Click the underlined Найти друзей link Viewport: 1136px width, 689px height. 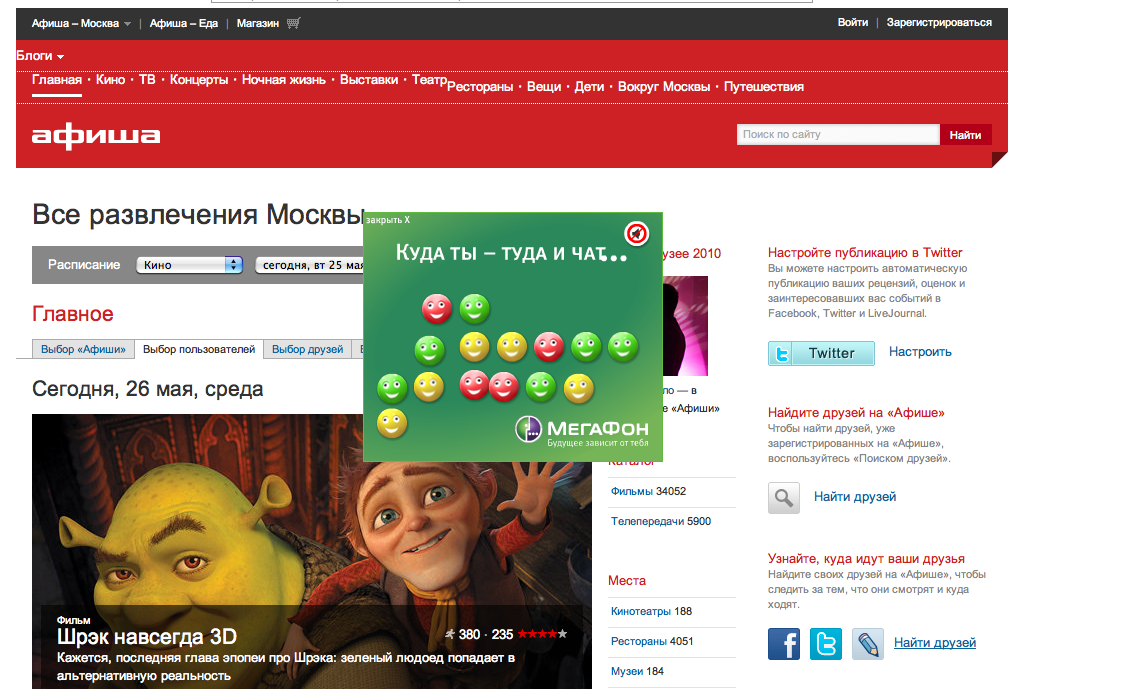(x=935, y=643)
